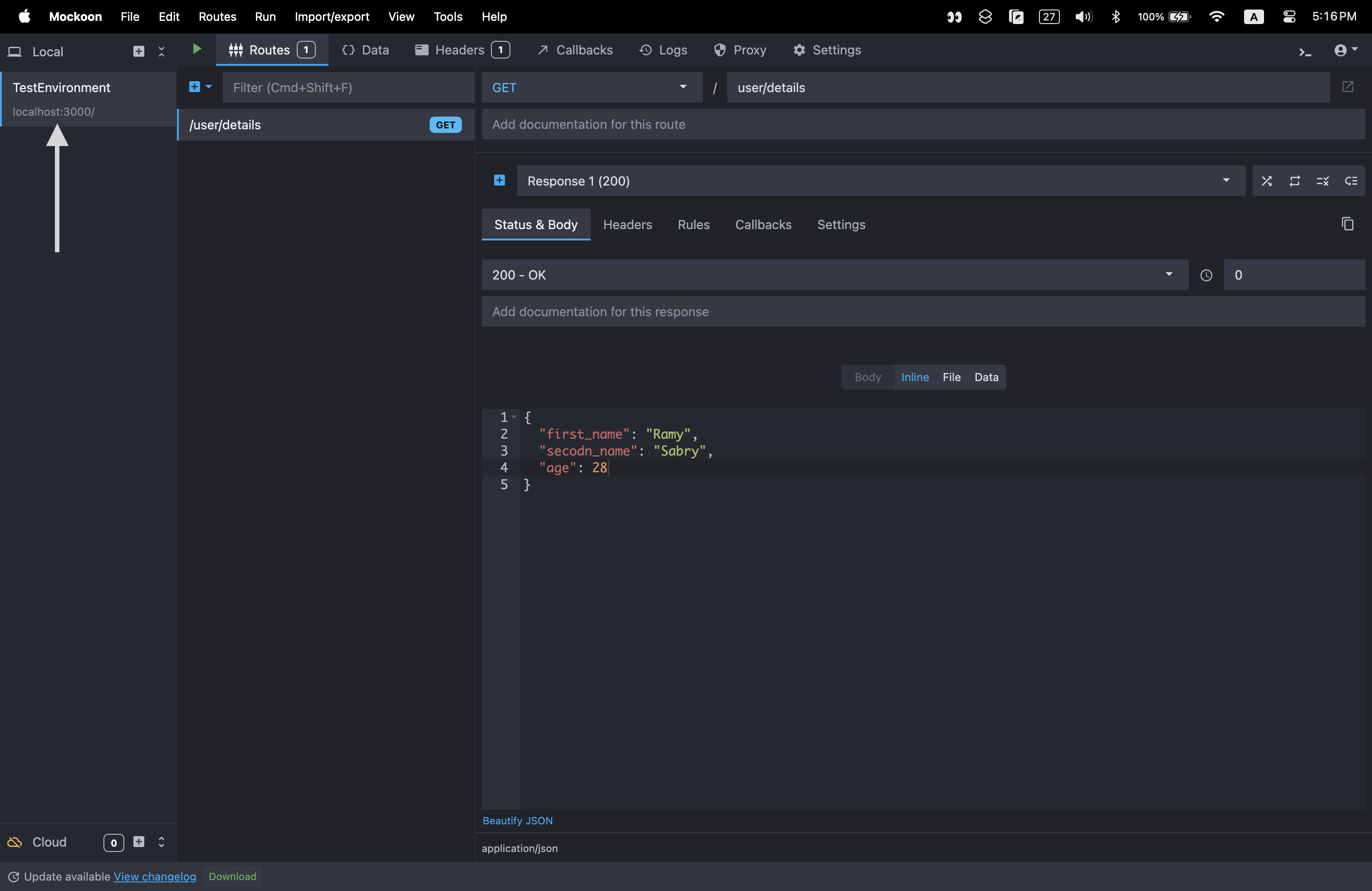Collapse JSON block at line 1
The width and height of the screenshot is (1372, 891).
coord(514,416)
